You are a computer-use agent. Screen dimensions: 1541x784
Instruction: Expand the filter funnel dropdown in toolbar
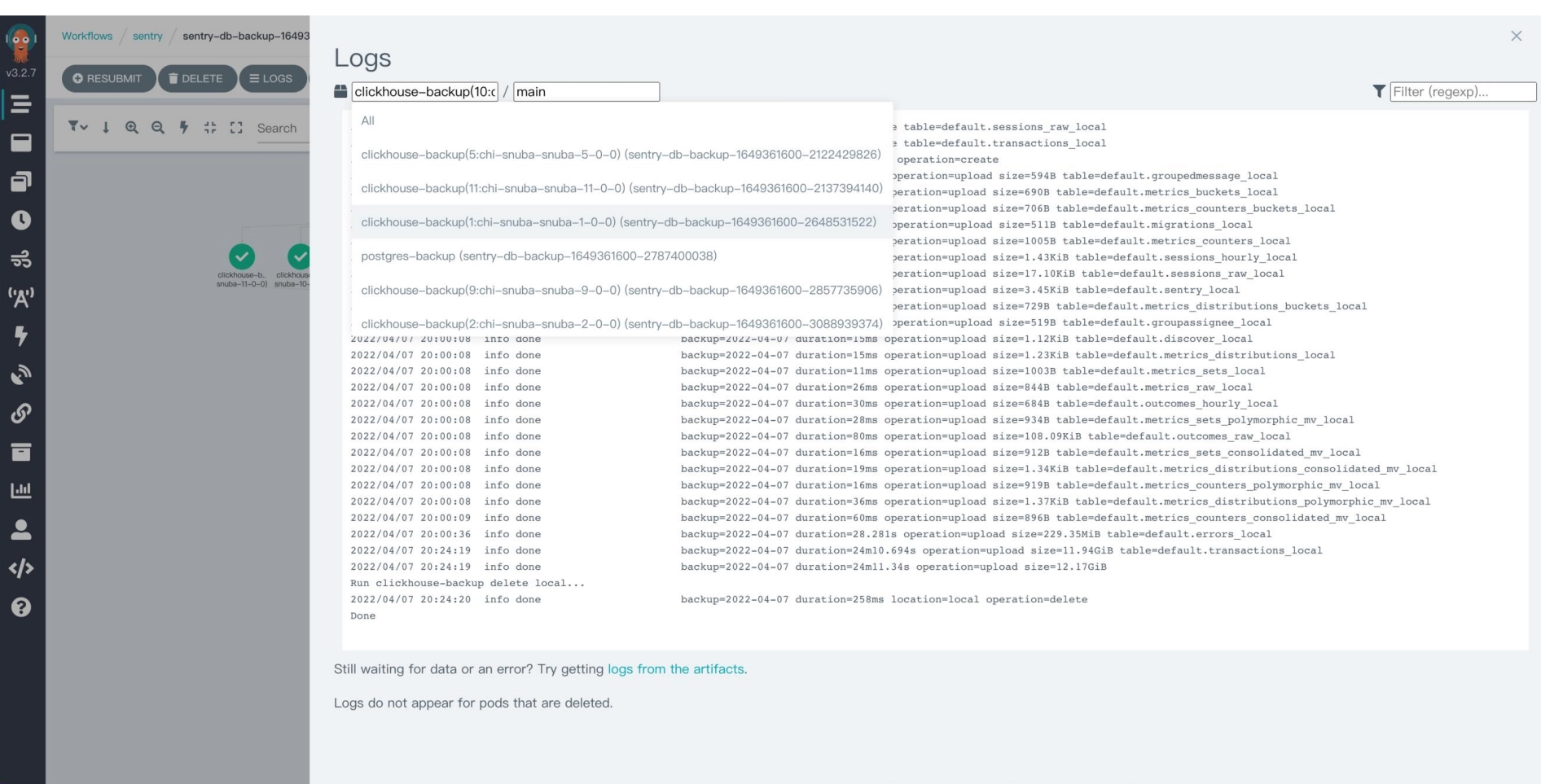78,127
